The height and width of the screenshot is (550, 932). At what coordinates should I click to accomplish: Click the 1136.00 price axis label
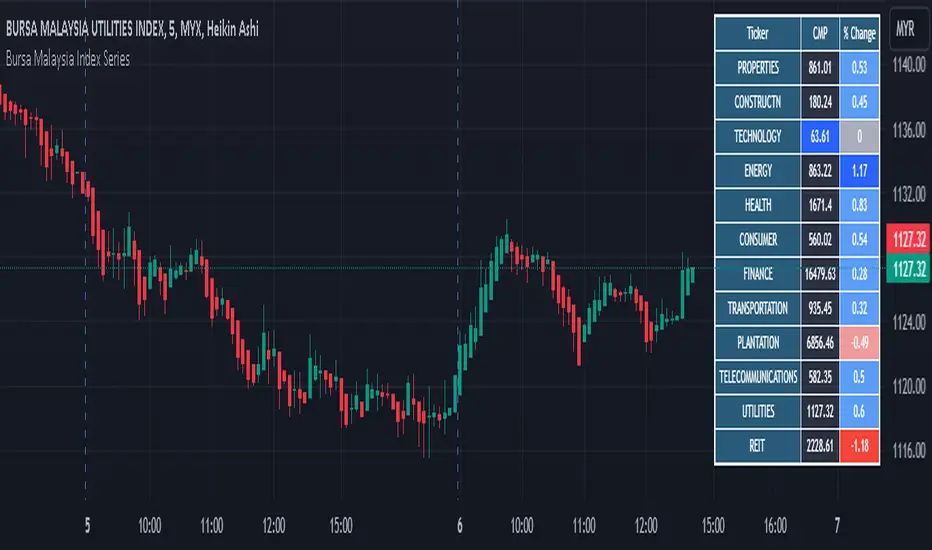tap(909, 130)
